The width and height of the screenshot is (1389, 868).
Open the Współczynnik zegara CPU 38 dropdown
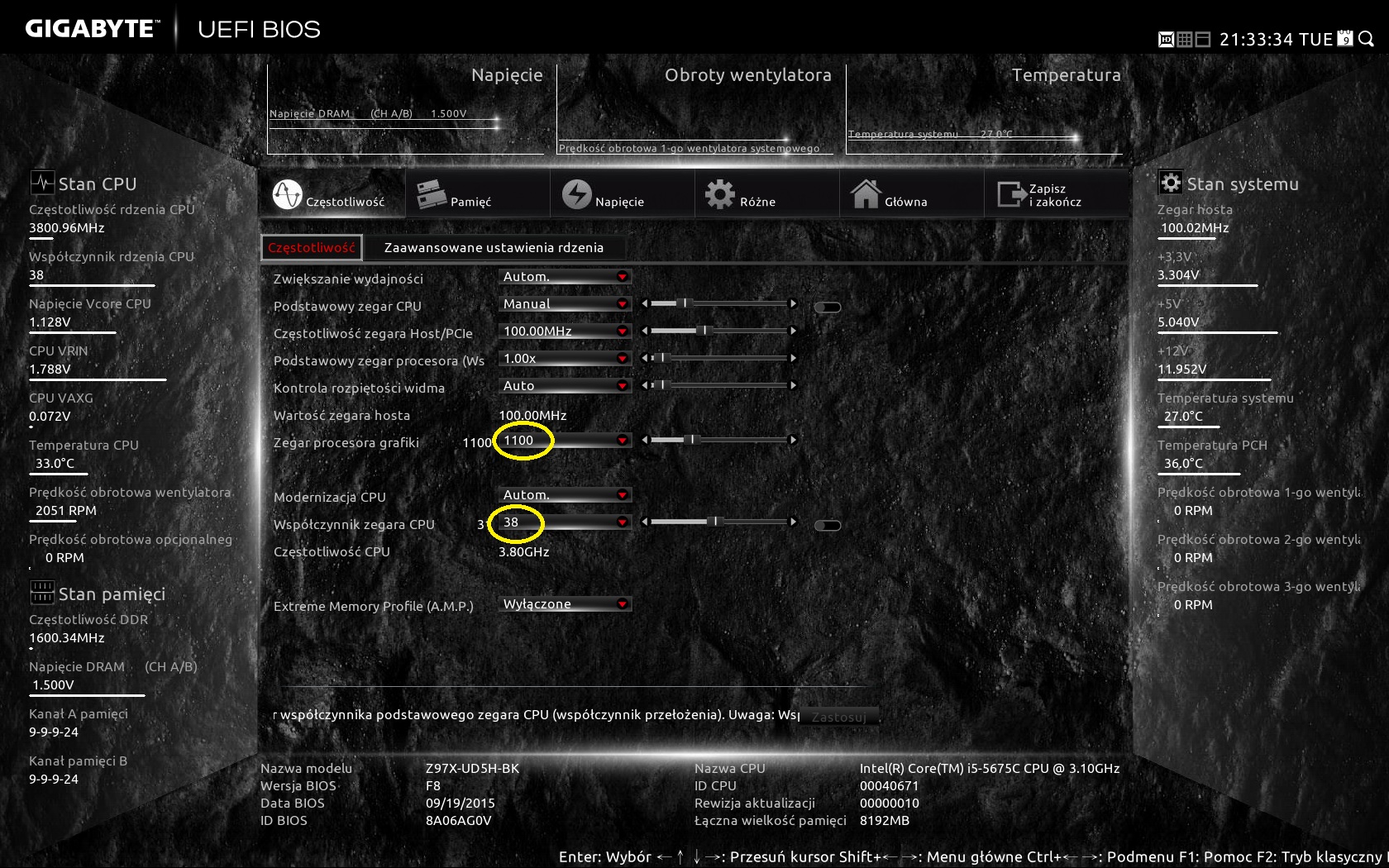point(566,522)
